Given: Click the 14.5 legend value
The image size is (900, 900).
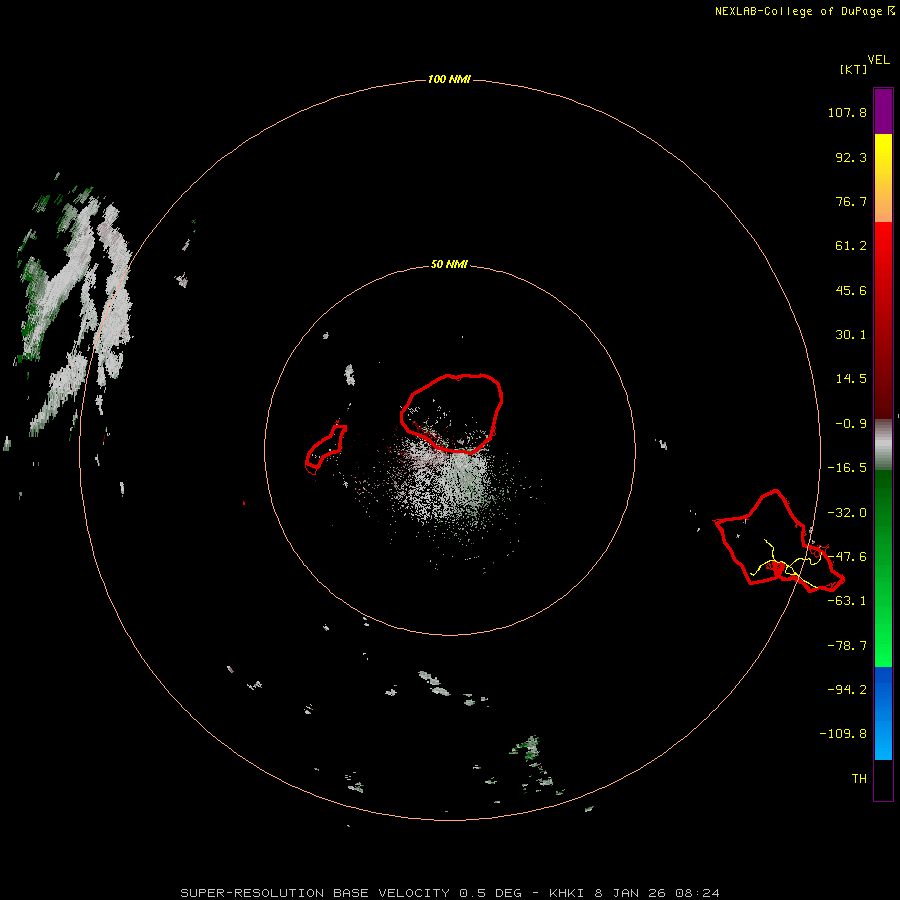Looking at the screenshot, I should [851, 379].
